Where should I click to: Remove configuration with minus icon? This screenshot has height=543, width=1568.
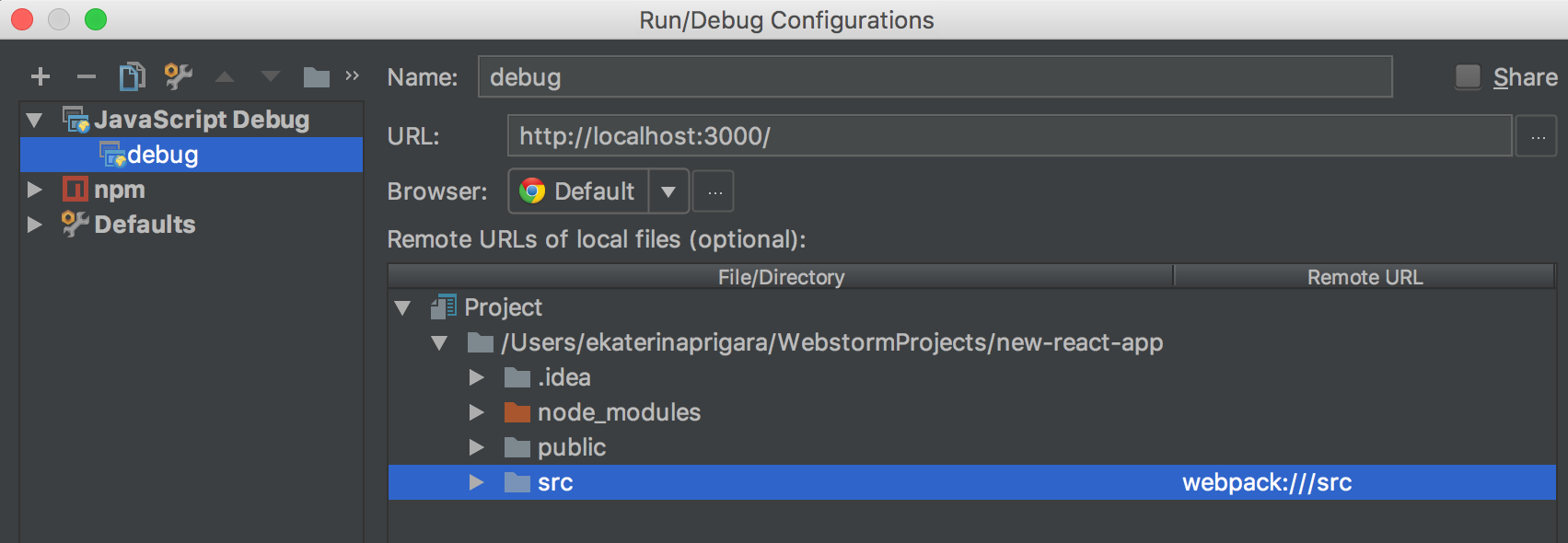click(x=87, y=76)
